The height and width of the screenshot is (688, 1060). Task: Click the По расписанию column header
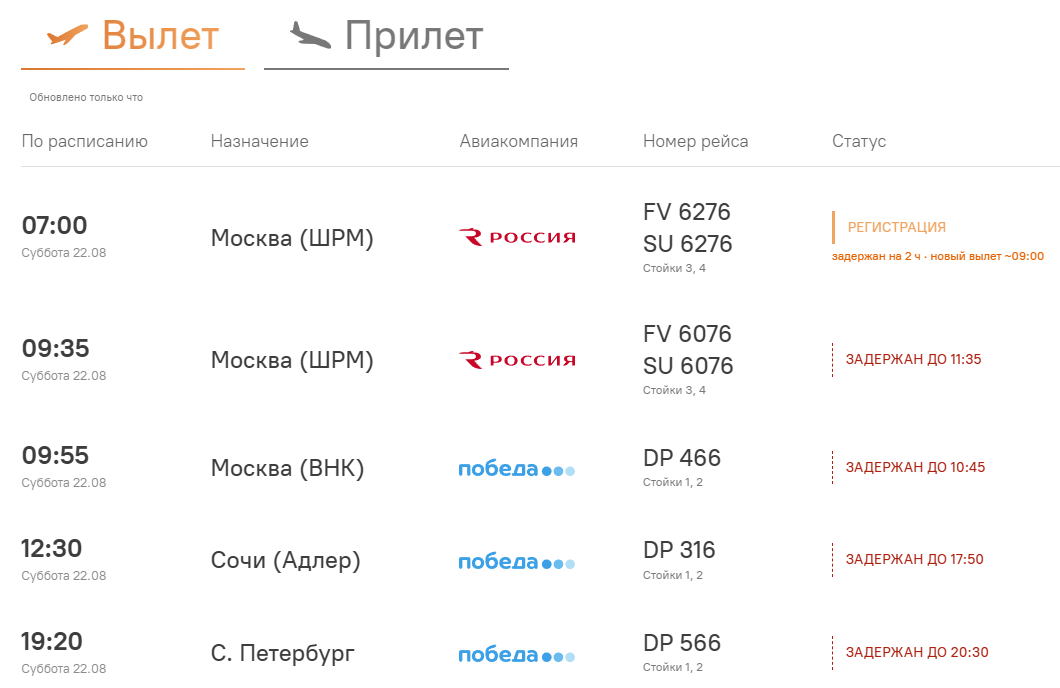click(x=85, y=141)
